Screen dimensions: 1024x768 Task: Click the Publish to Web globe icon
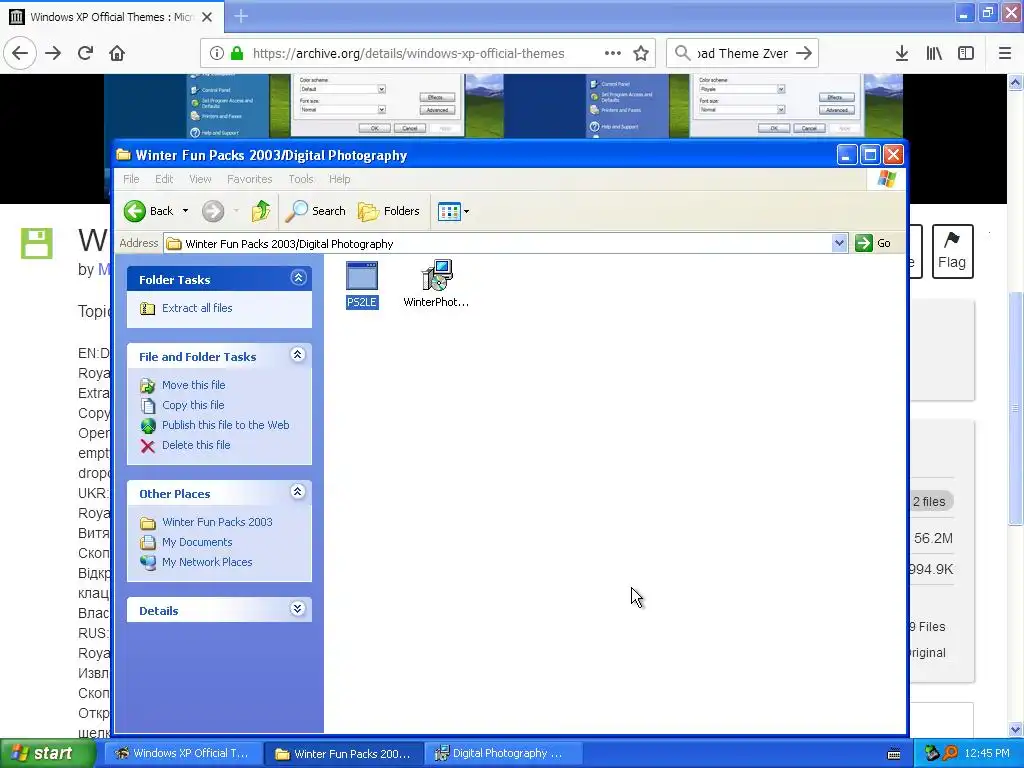click(x=148, y=426)
